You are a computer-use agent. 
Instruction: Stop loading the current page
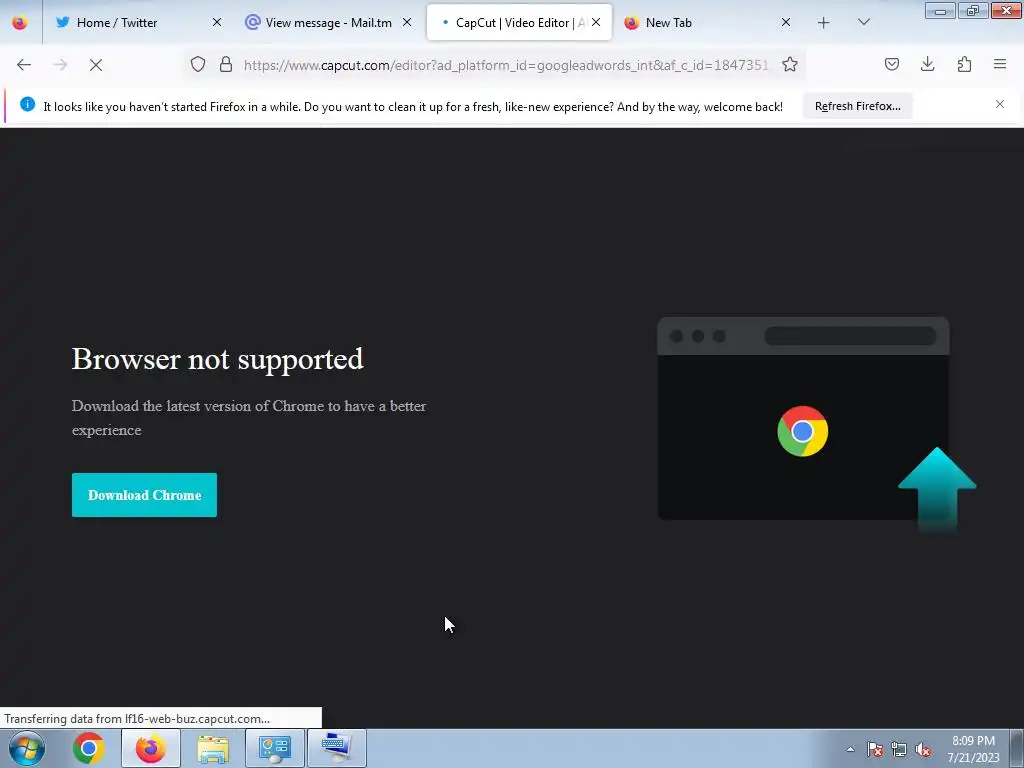95,65
